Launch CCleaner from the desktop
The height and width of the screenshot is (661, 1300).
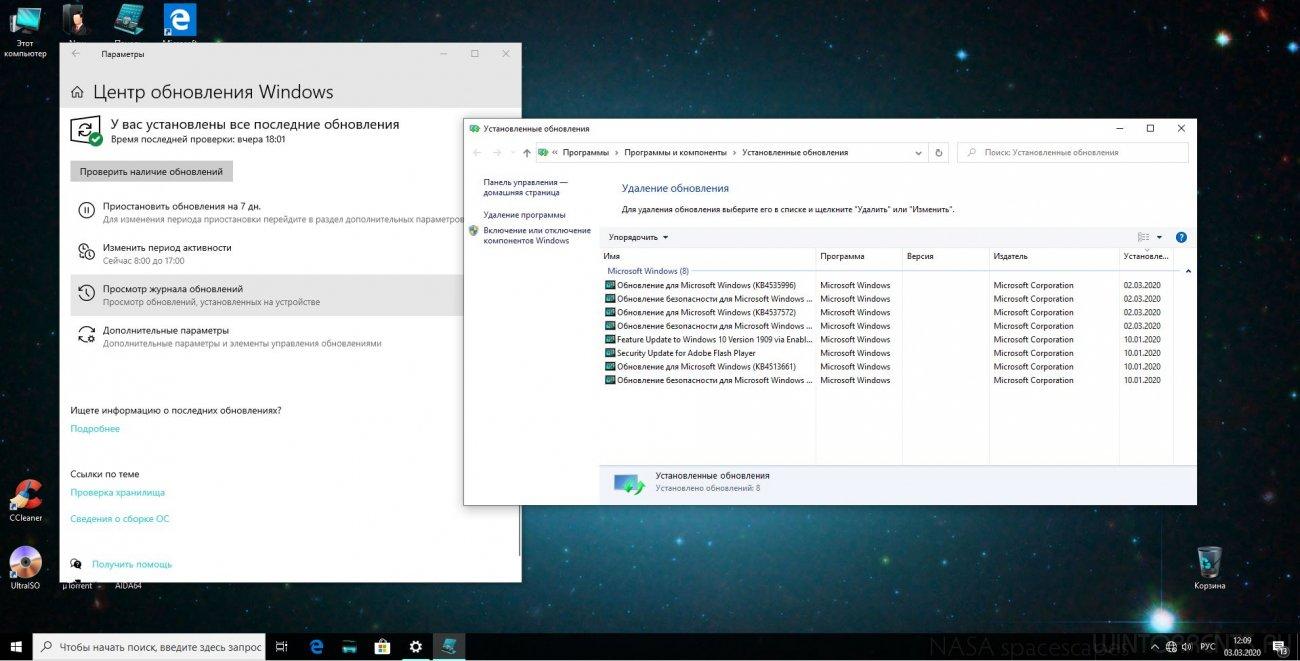[25, 500]
